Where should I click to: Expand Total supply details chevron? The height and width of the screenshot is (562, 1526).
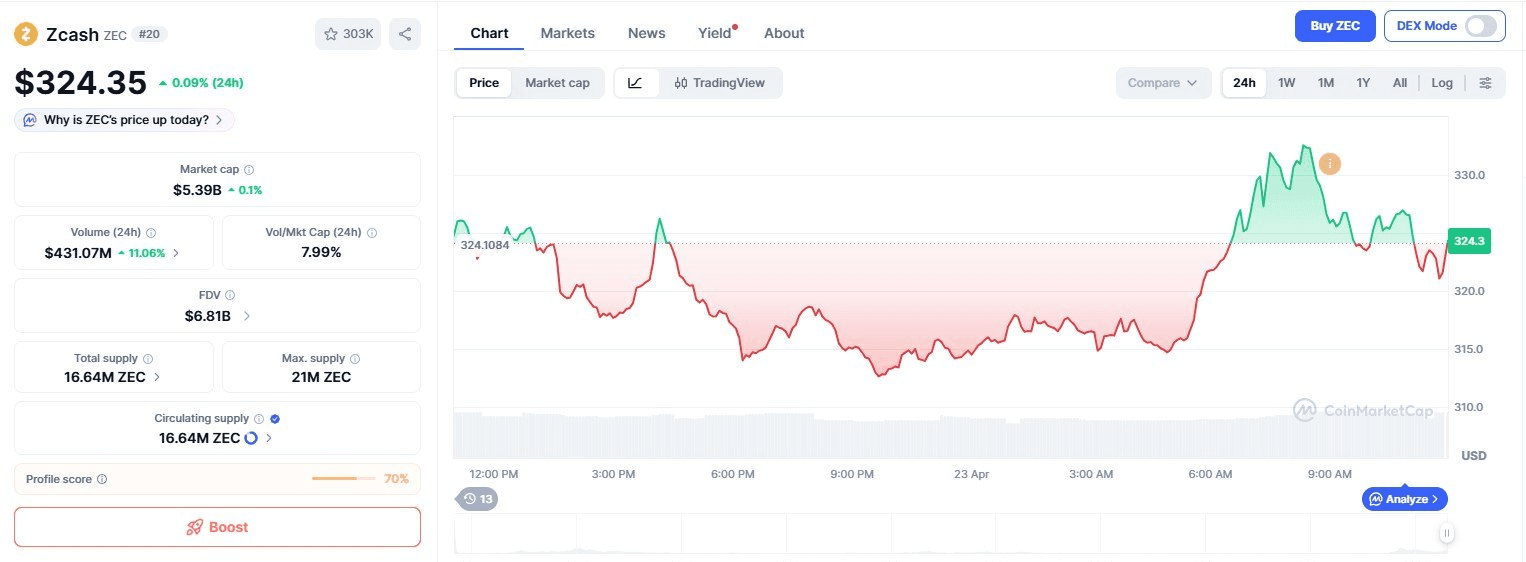(x=157, y=377)
